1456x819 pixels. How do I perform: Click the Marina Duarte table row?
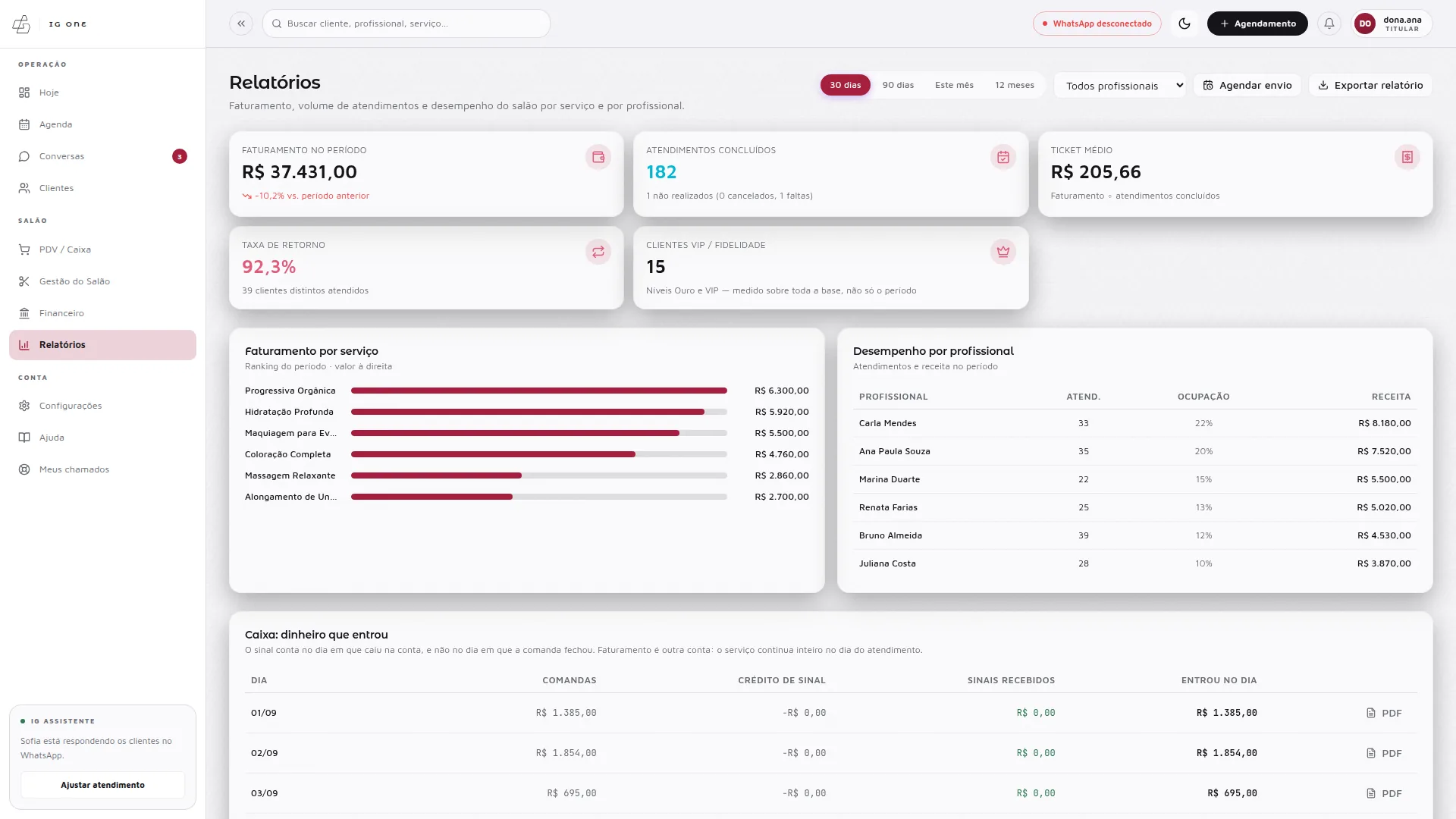point(1134,479)
